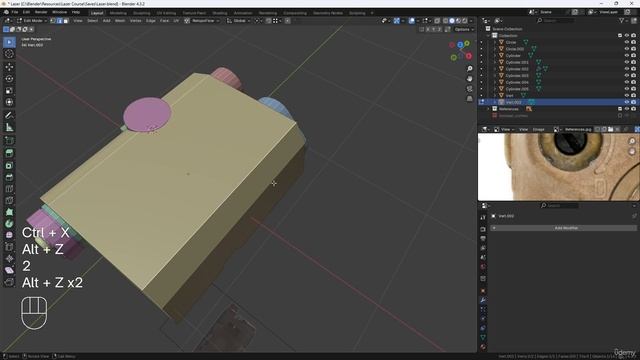The image size is (640, 360).
Task: Select the Bevel tool
Action: pyautogui.click(x=9, y=177)
